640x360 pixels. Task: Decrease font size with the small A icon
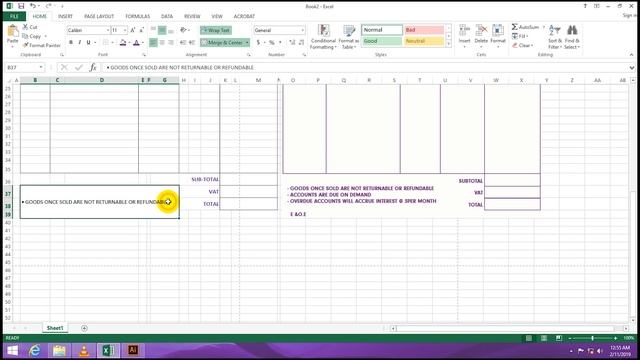[141, 30]
